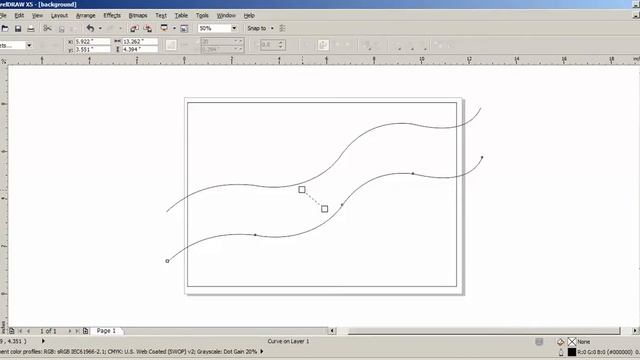Click the y position field 3.551
The image size is (640, 360).
click(x=92, y=49)
